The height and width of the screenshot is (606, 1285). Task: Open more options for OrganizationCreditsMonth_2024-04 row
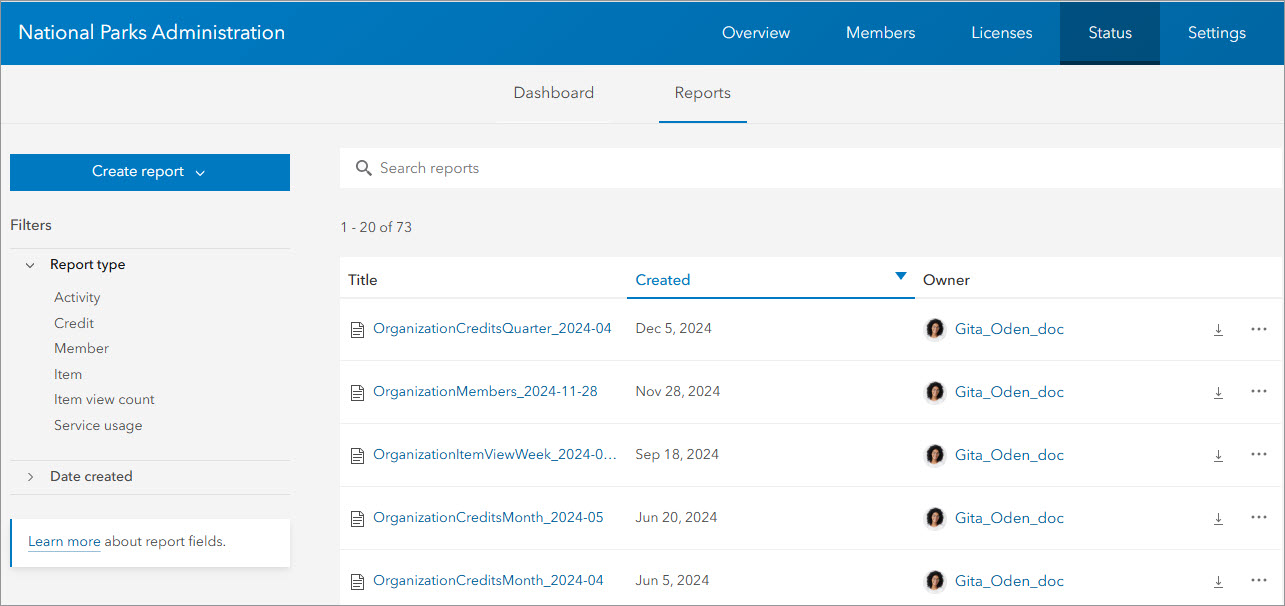(1259, 581)
